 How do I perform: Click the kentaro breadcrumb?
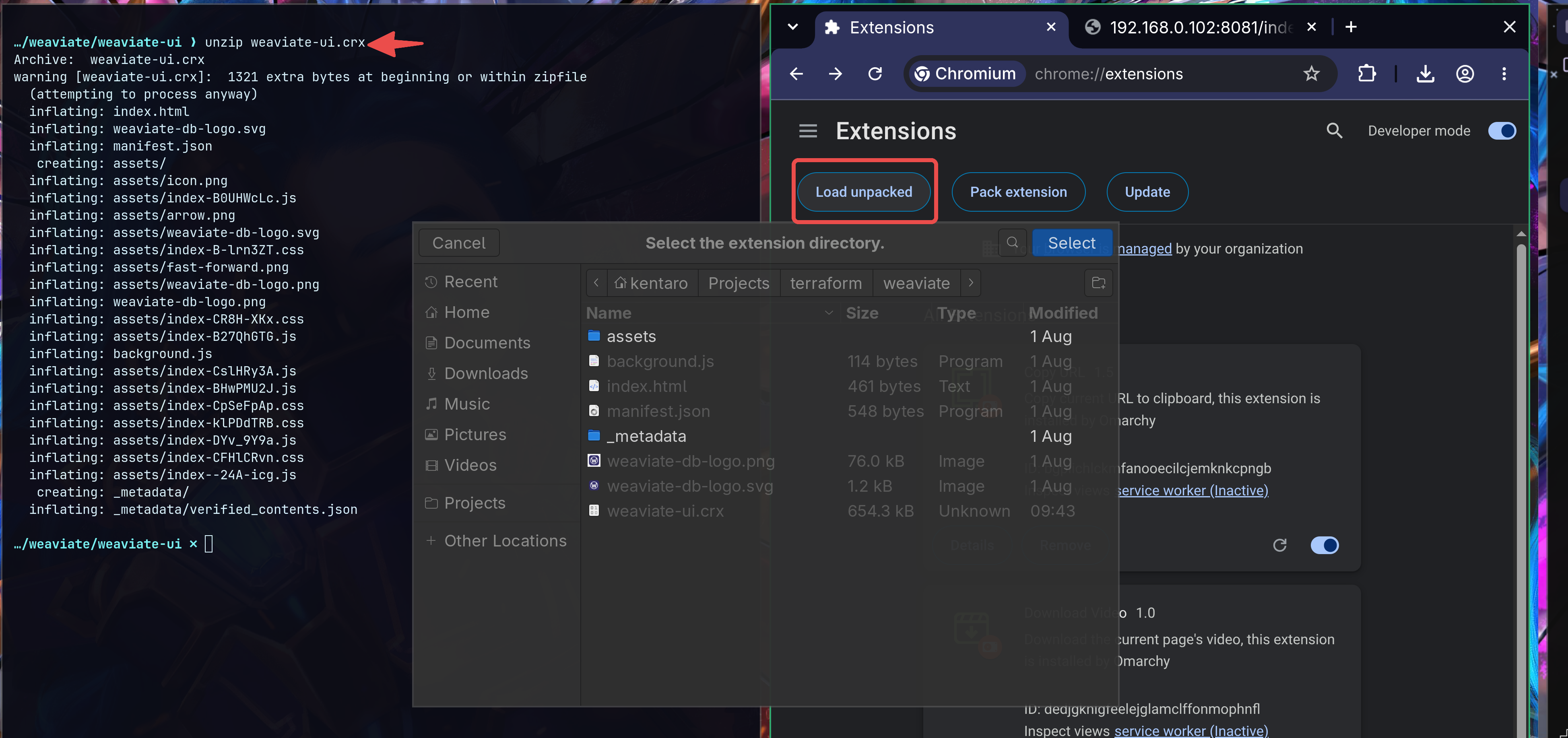[652, 283]
